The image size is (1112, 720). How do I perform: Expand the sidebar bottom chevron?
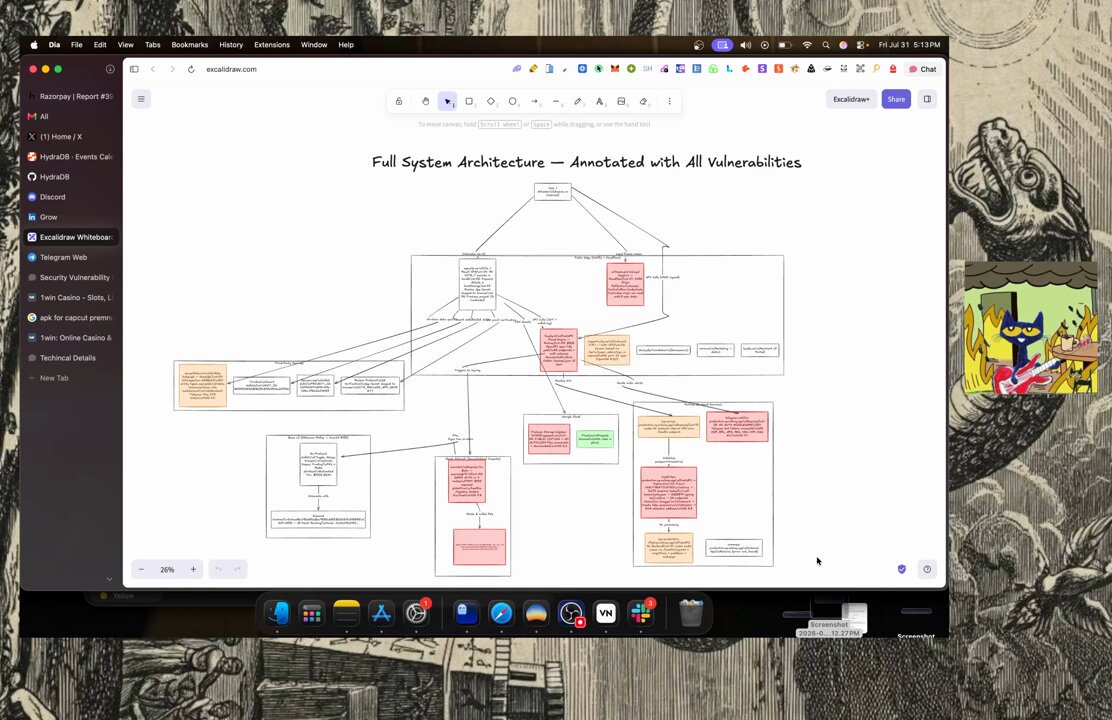coord(109,579)
